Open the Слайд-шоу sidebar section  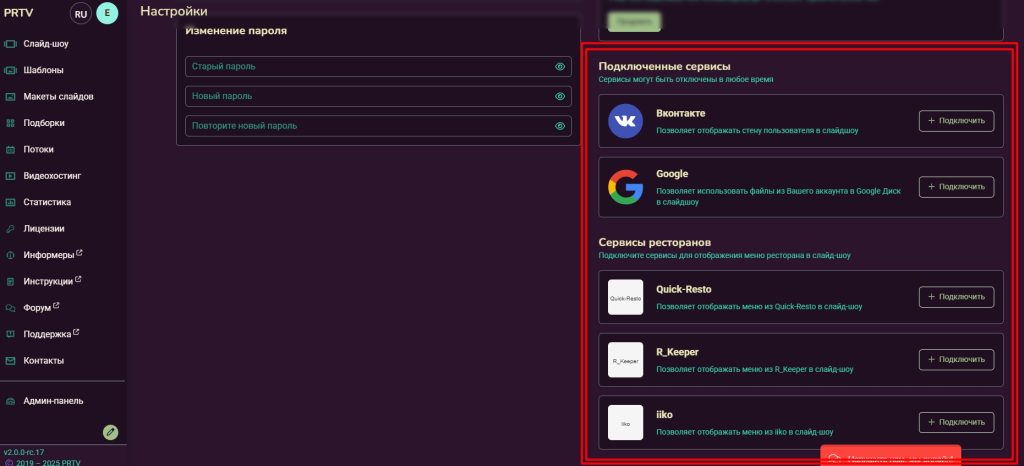46,44
